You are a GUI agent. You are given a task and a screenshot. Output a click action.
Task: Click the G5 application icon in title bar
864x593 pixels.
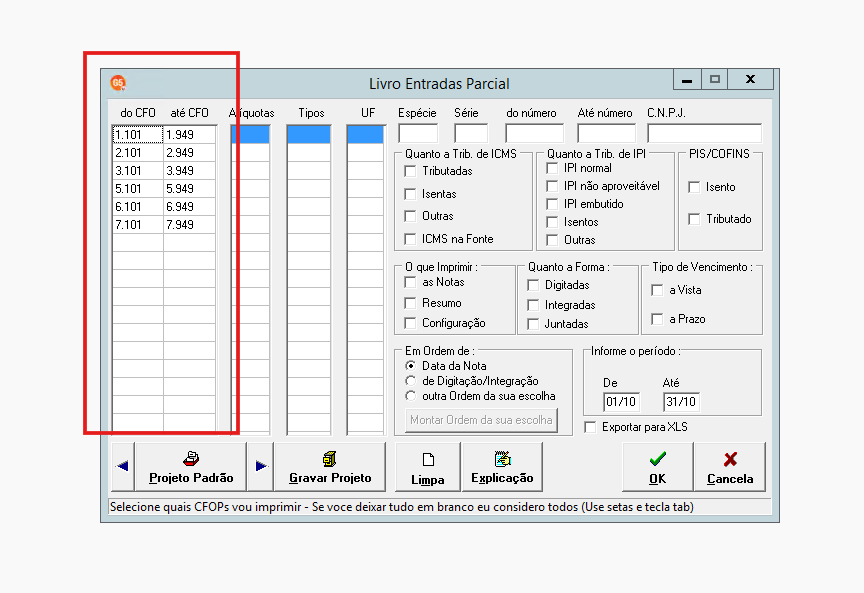click(x=118, y=83)
